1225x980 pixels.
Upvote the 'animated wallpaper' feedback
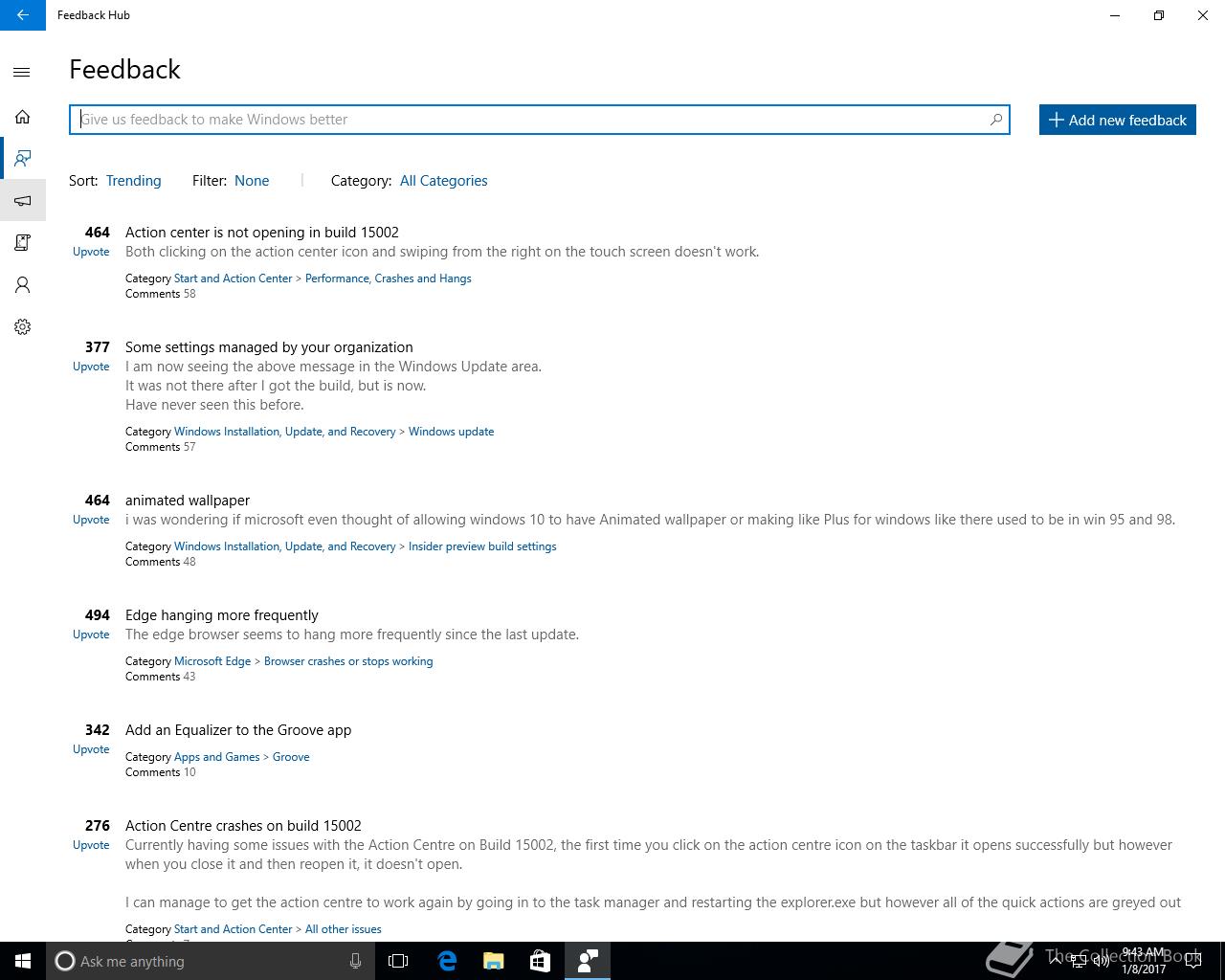click(x=91, y=520)
